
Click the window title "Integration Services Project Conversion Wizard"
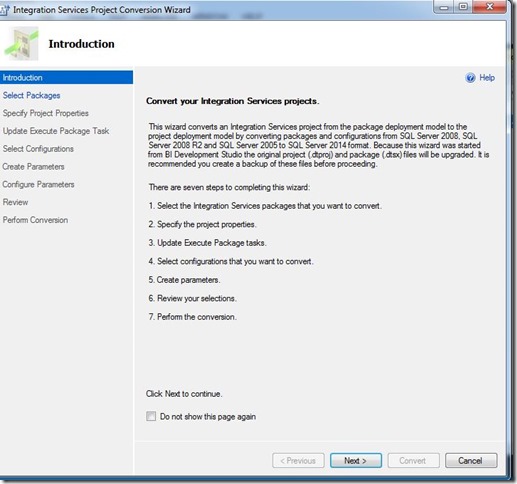pyautogui.click(x=102, y=10)
